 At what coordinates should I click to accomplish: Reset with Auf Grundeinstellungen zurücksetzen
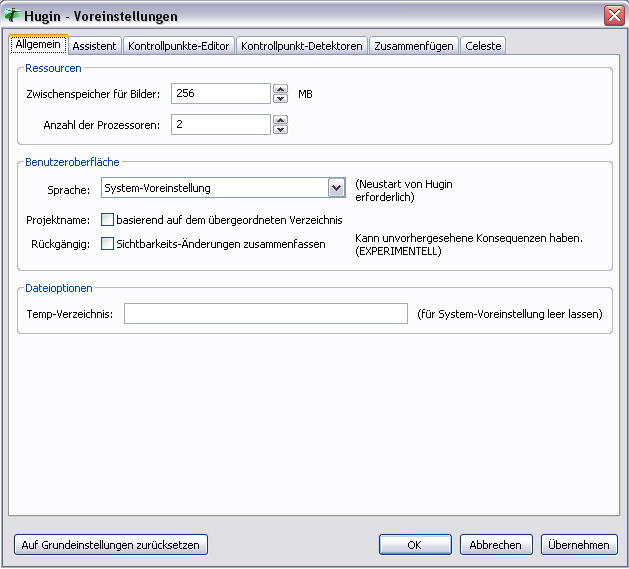click(x=111, y=545)
